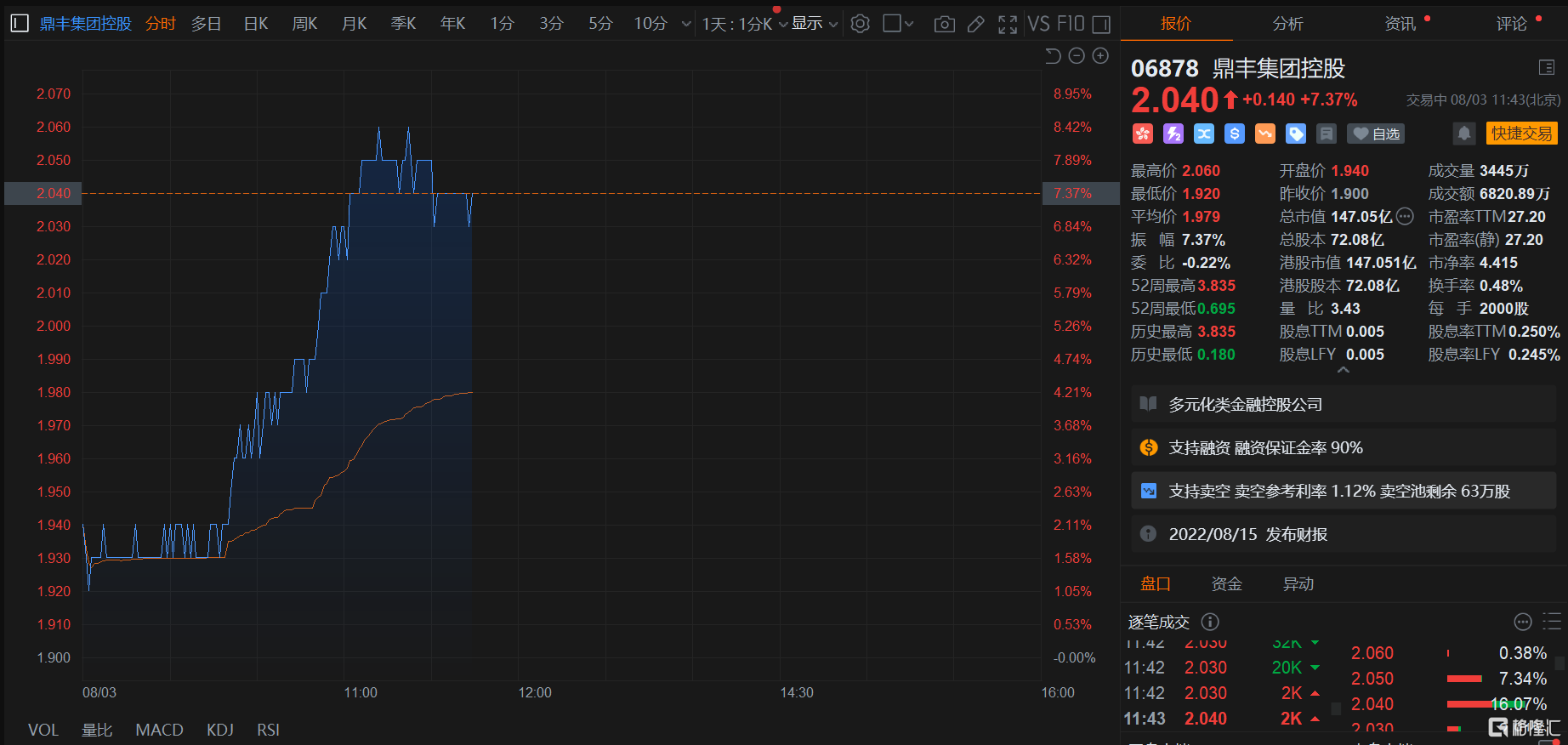Open price alert bell icon
Screen dimensions: 1568x745
pyautogui.click(x=1464, y=134)
